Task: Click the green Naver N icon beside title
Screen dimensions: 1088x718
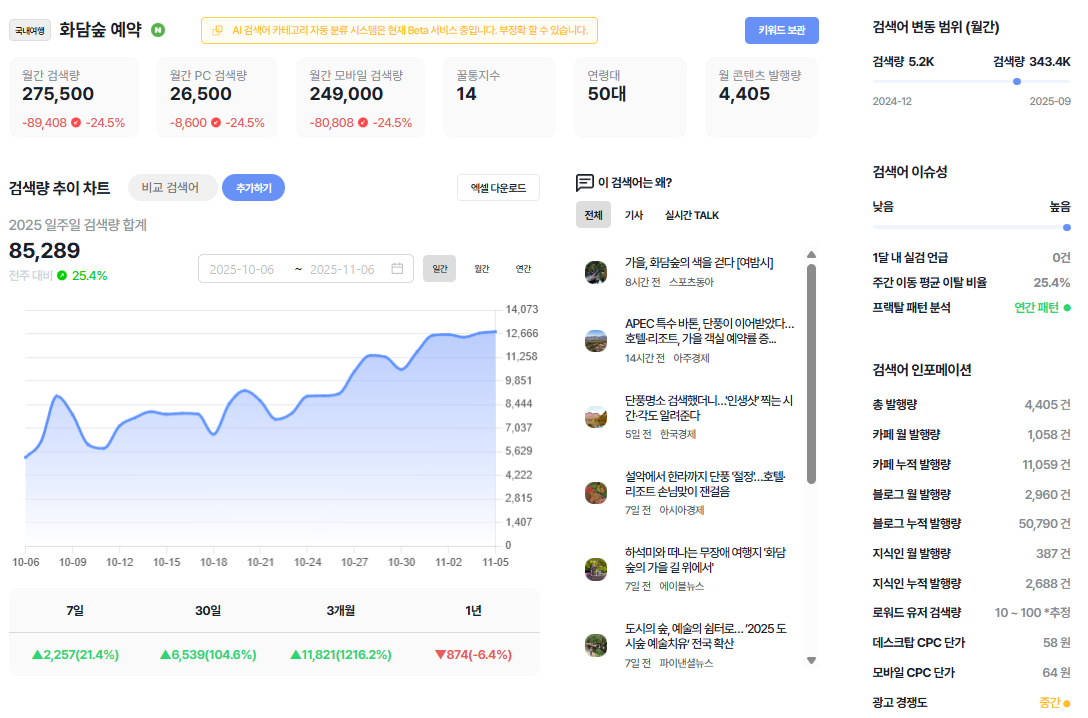Action: click(x=158, y=30)
